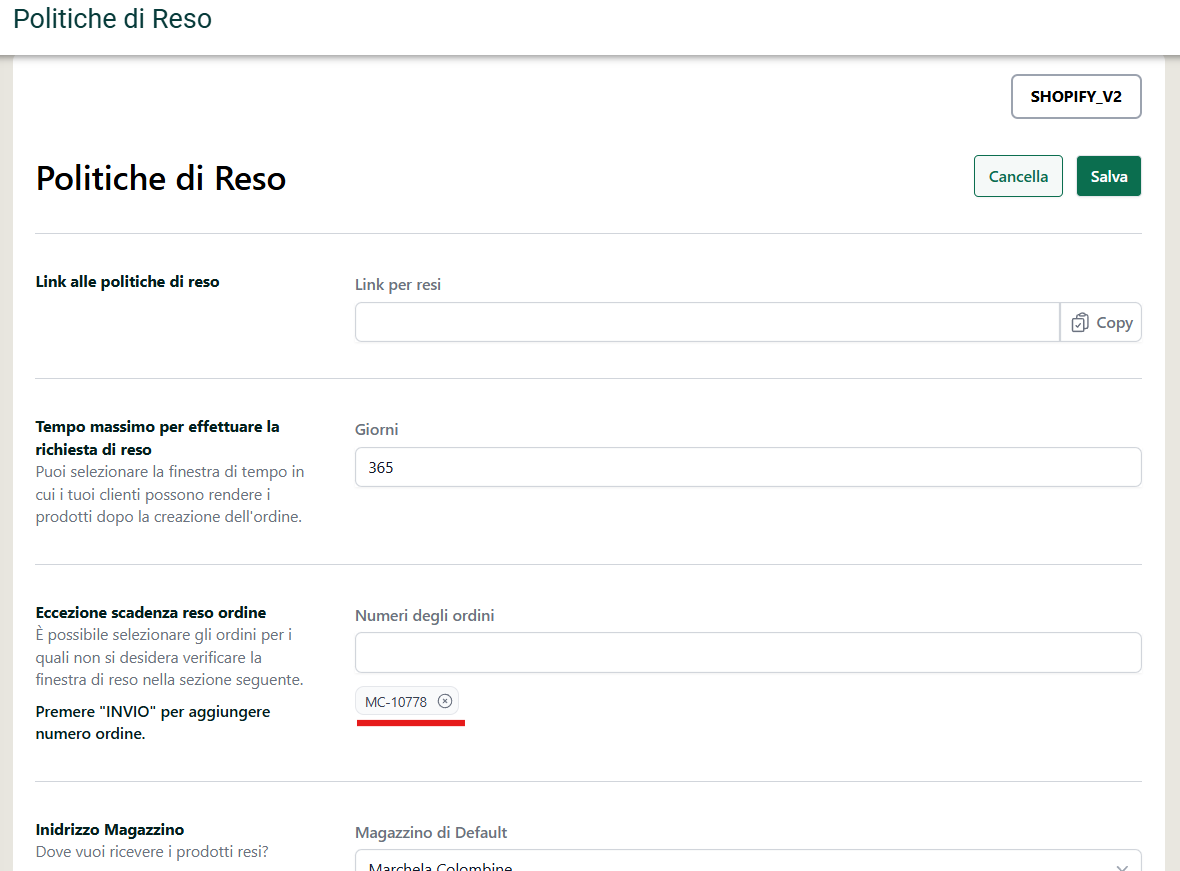Click into the Numeri degli ordini input
The height and width of the screenshot is (871, 1180).
pyautogui.click(x=747, y=652)
